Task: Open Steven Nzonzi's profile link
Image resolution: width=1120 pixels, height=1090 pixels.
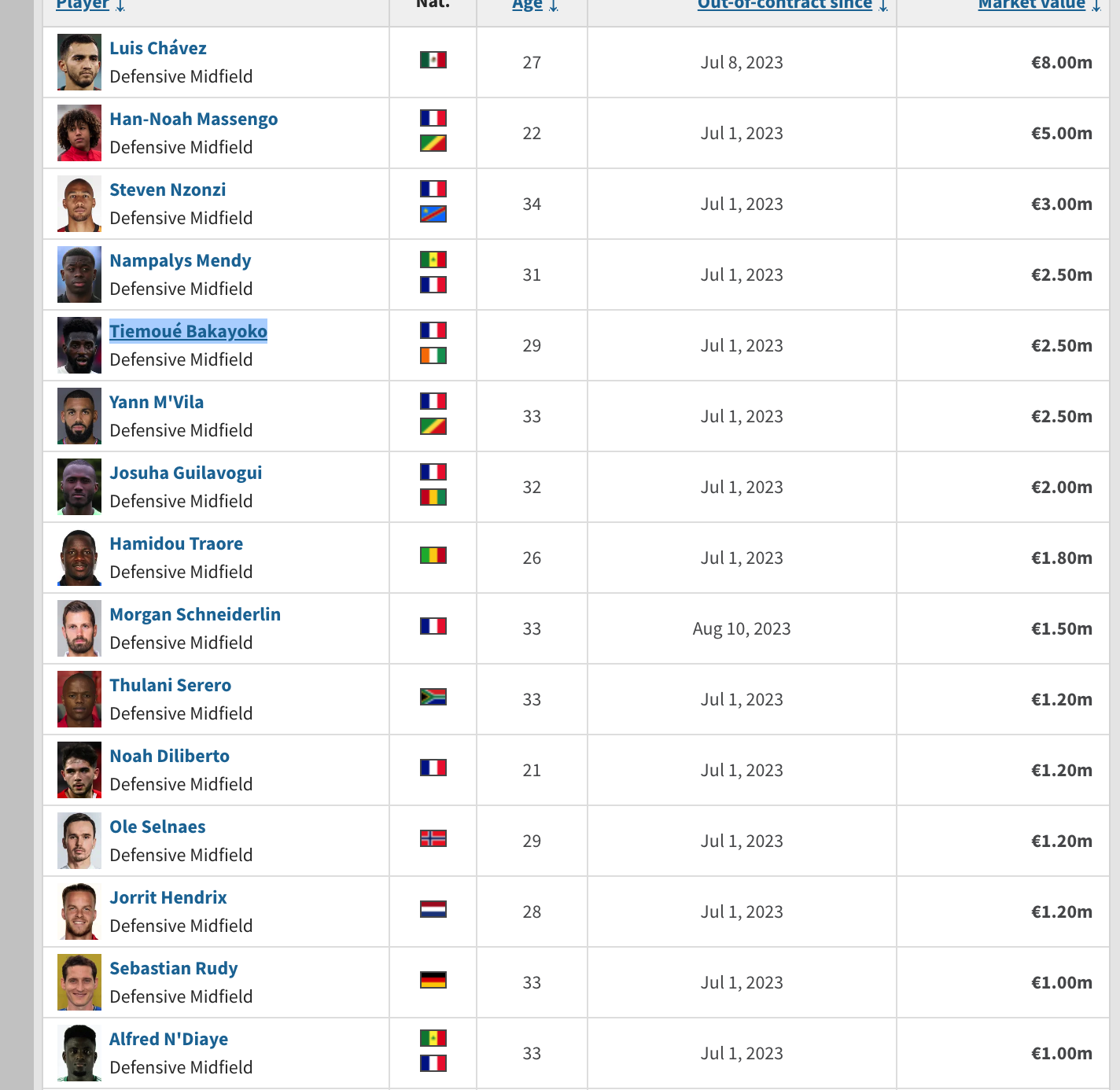Action: click(x=168, y=190)
